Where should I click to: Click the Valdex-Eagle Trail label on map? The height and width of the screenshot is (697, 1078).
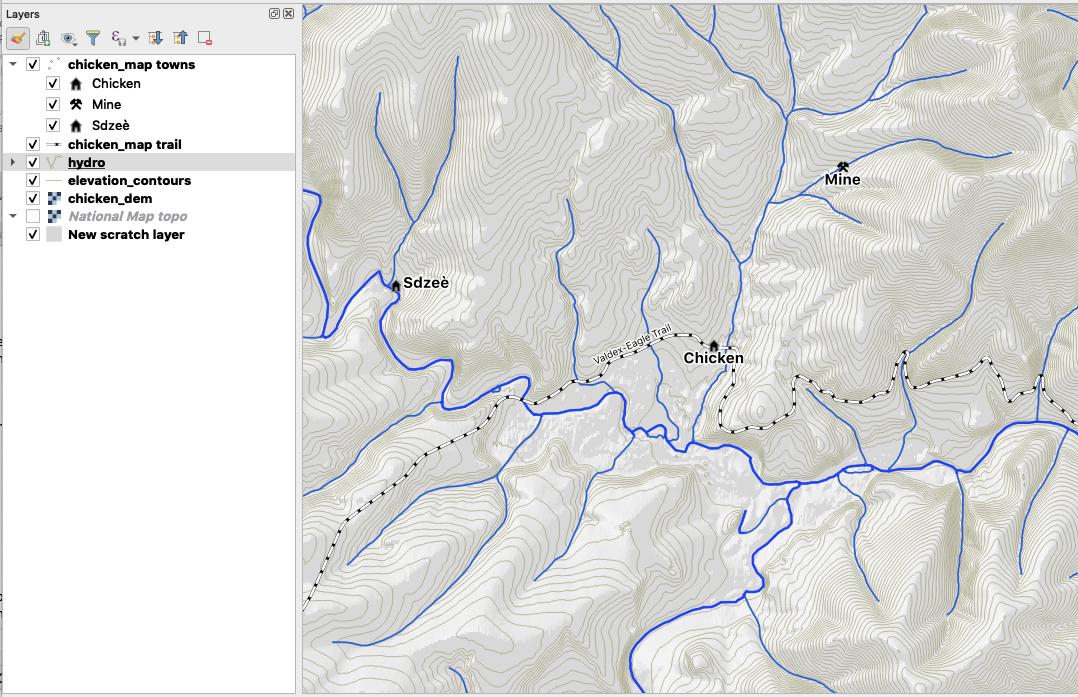point(632,344)
